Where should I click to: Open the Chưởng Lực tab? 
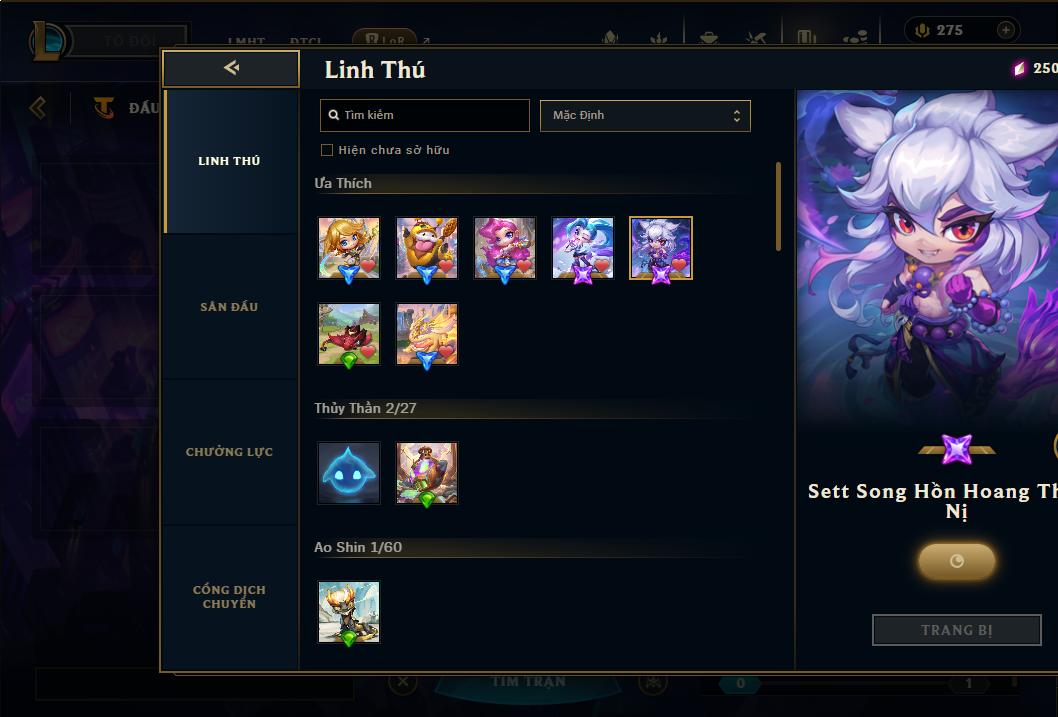coord(229,452)
